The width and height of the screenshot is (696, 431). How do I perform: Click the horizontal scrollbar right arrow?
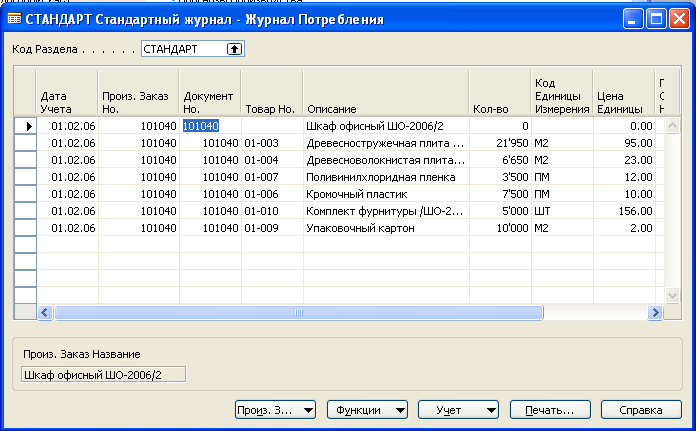(x=655, y=312)
